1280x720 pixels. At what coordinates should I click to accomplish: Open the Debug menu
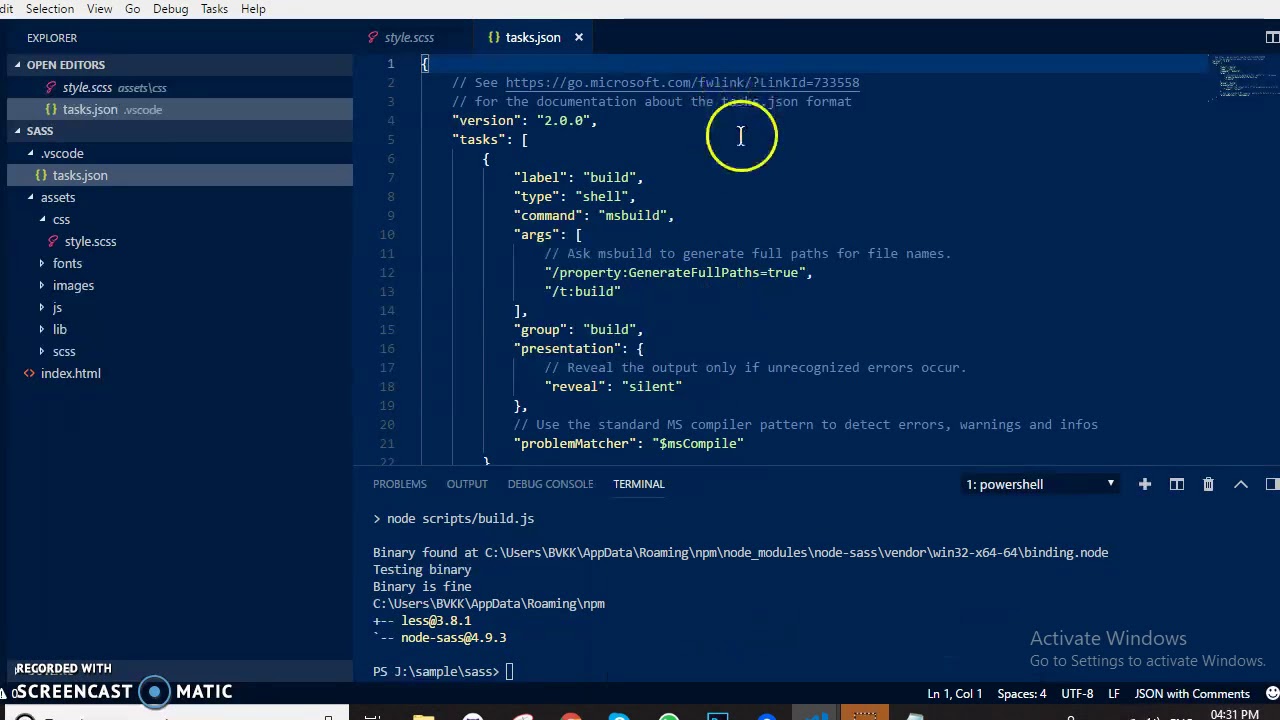pyautogui.click(x=170, y=9)
